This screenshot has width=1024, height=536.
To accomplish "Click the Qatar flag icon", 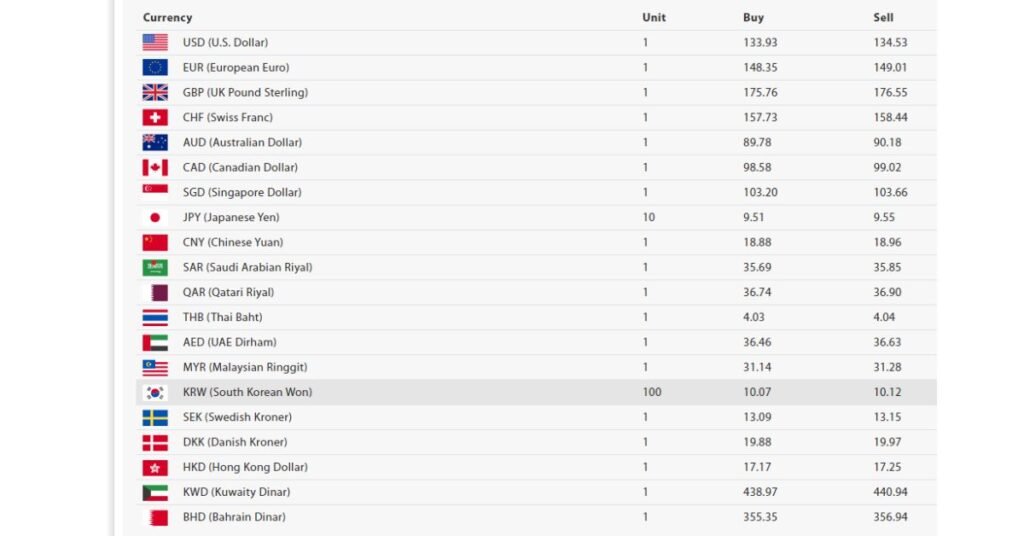I will pyautogui.click(x=155, y=292).
